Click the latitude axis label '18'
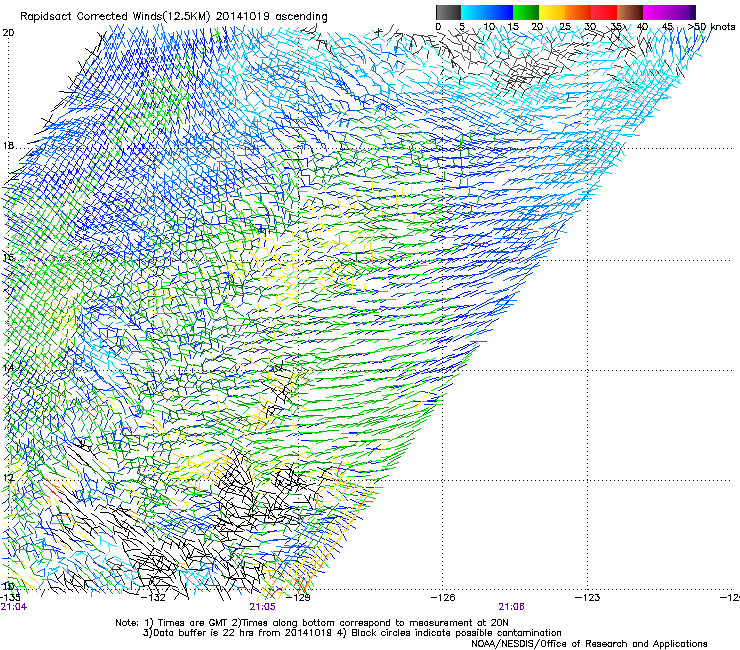The width and height of the screenshot is (740, 650). pos(8,146)
